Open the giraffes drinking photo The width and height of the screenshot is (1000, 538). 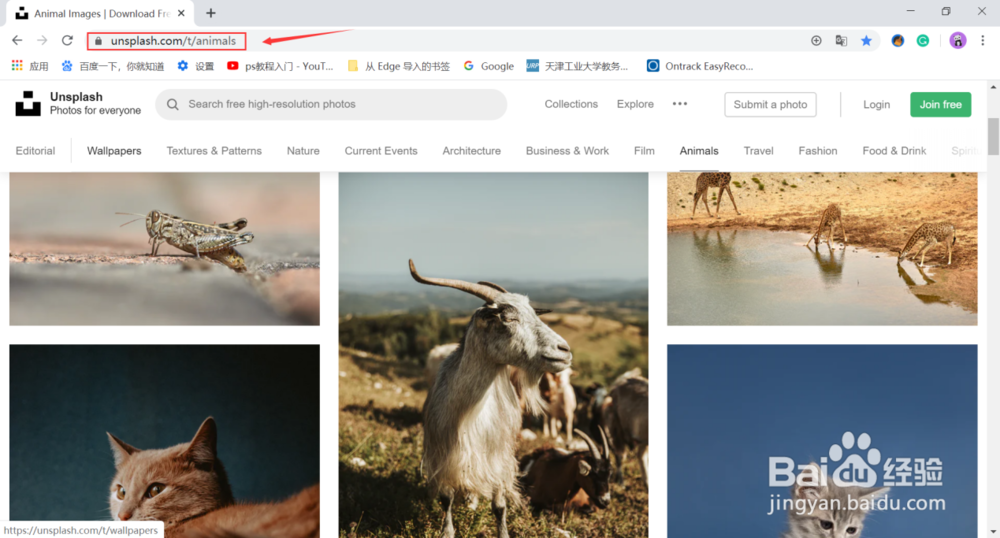[x=822, y=249]
